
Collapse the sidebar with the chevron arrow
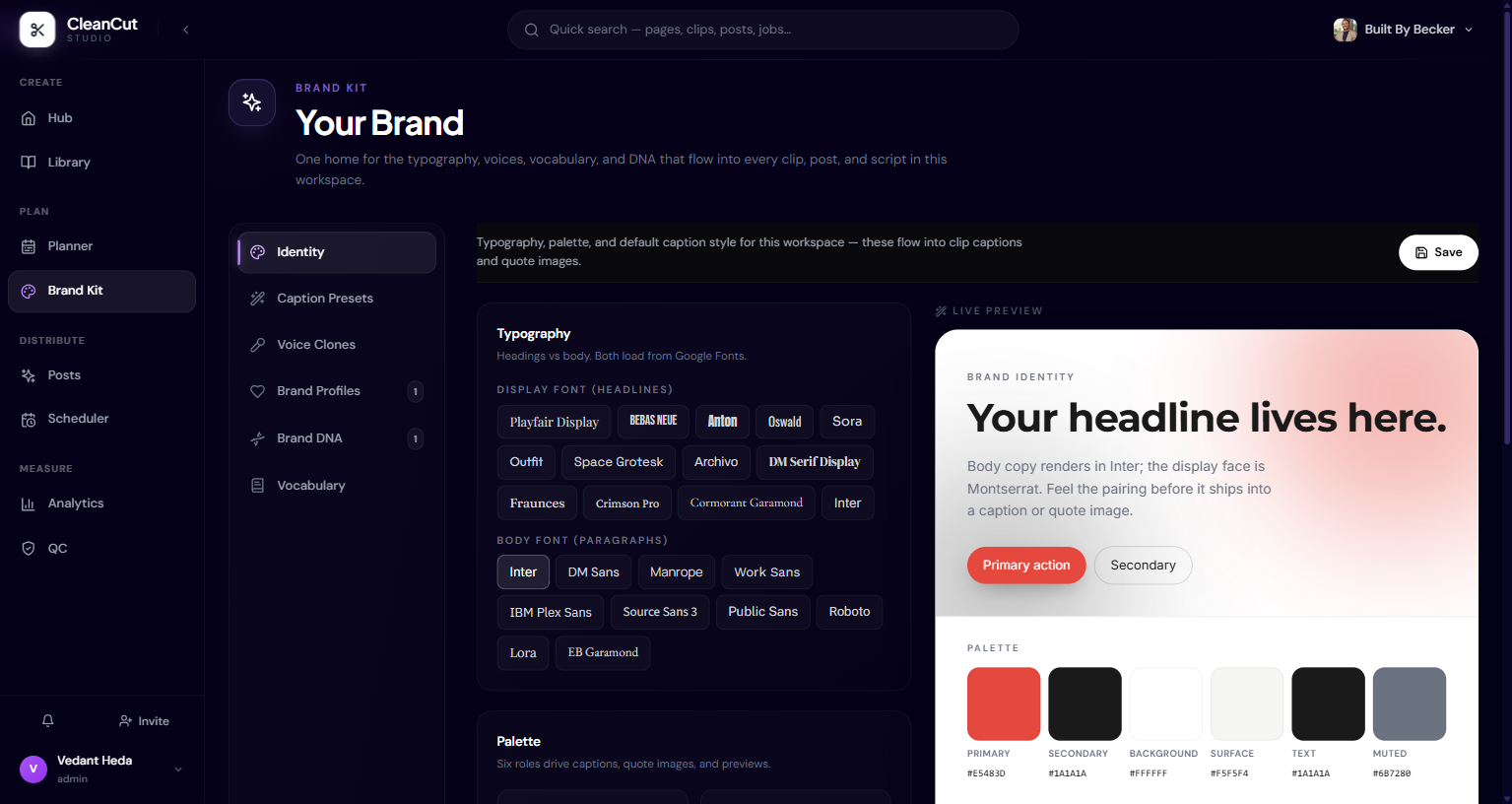(x=185, y=30)
